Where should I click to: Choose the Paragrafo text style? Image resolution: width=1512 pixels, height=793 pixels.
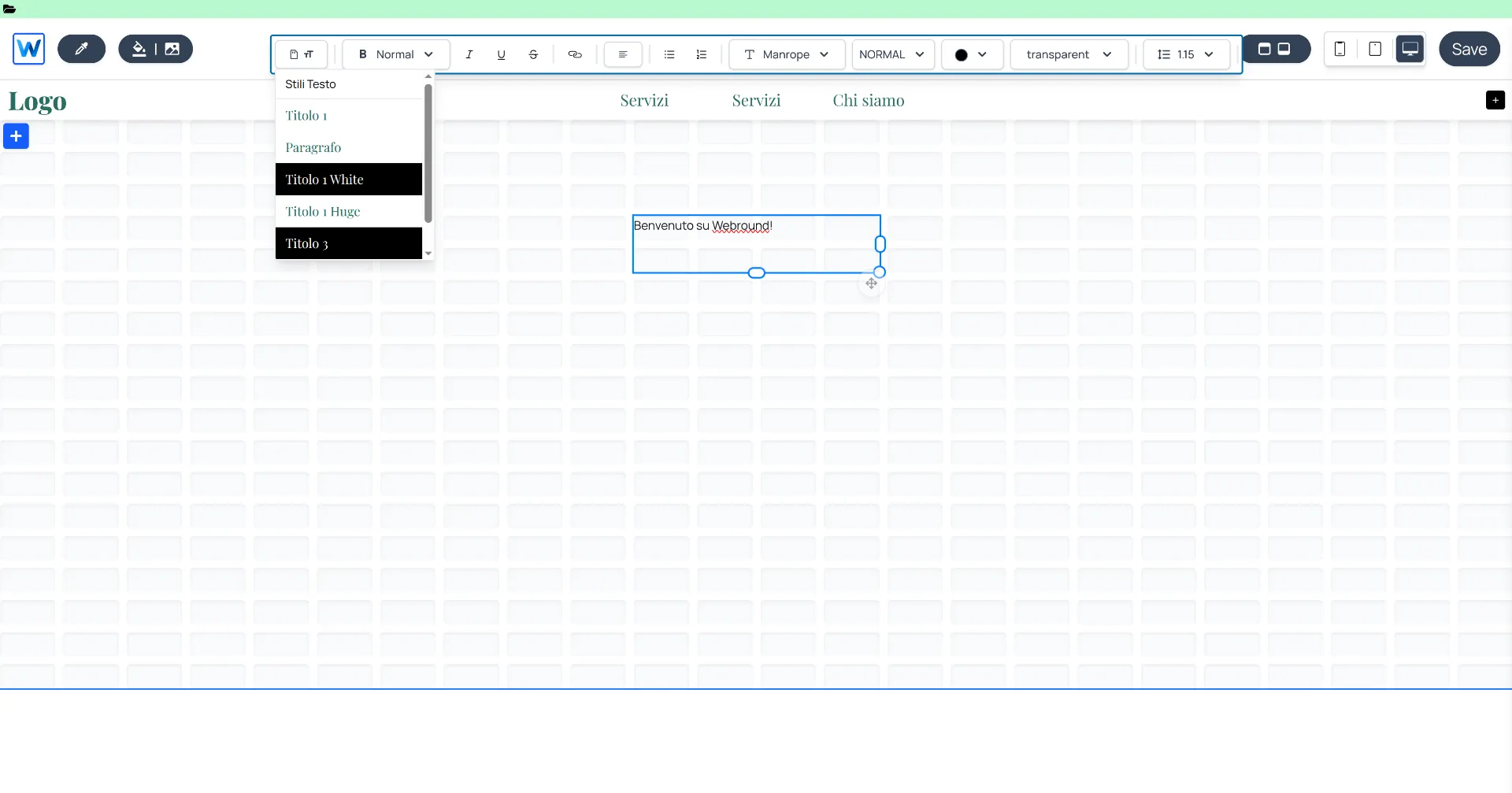point(349,147)
